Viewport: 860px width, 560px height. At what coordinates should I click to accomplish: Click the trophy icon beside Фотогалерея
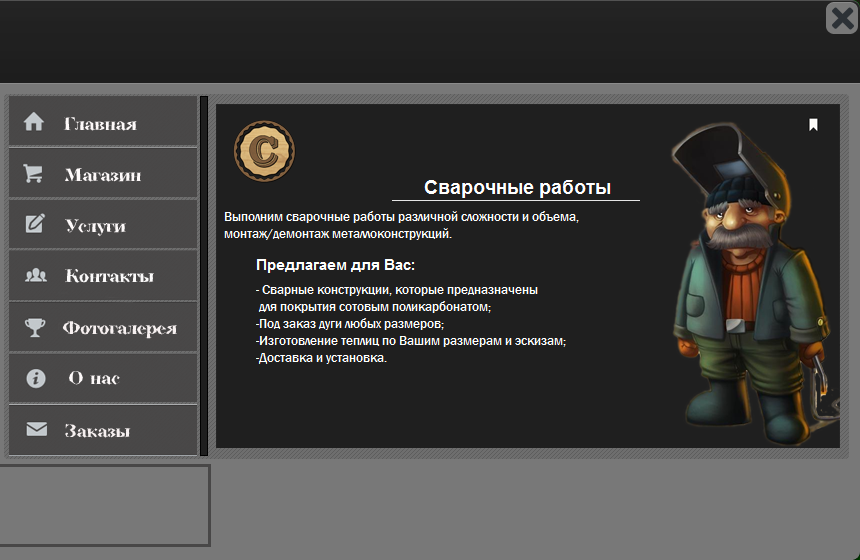point(35,327)
